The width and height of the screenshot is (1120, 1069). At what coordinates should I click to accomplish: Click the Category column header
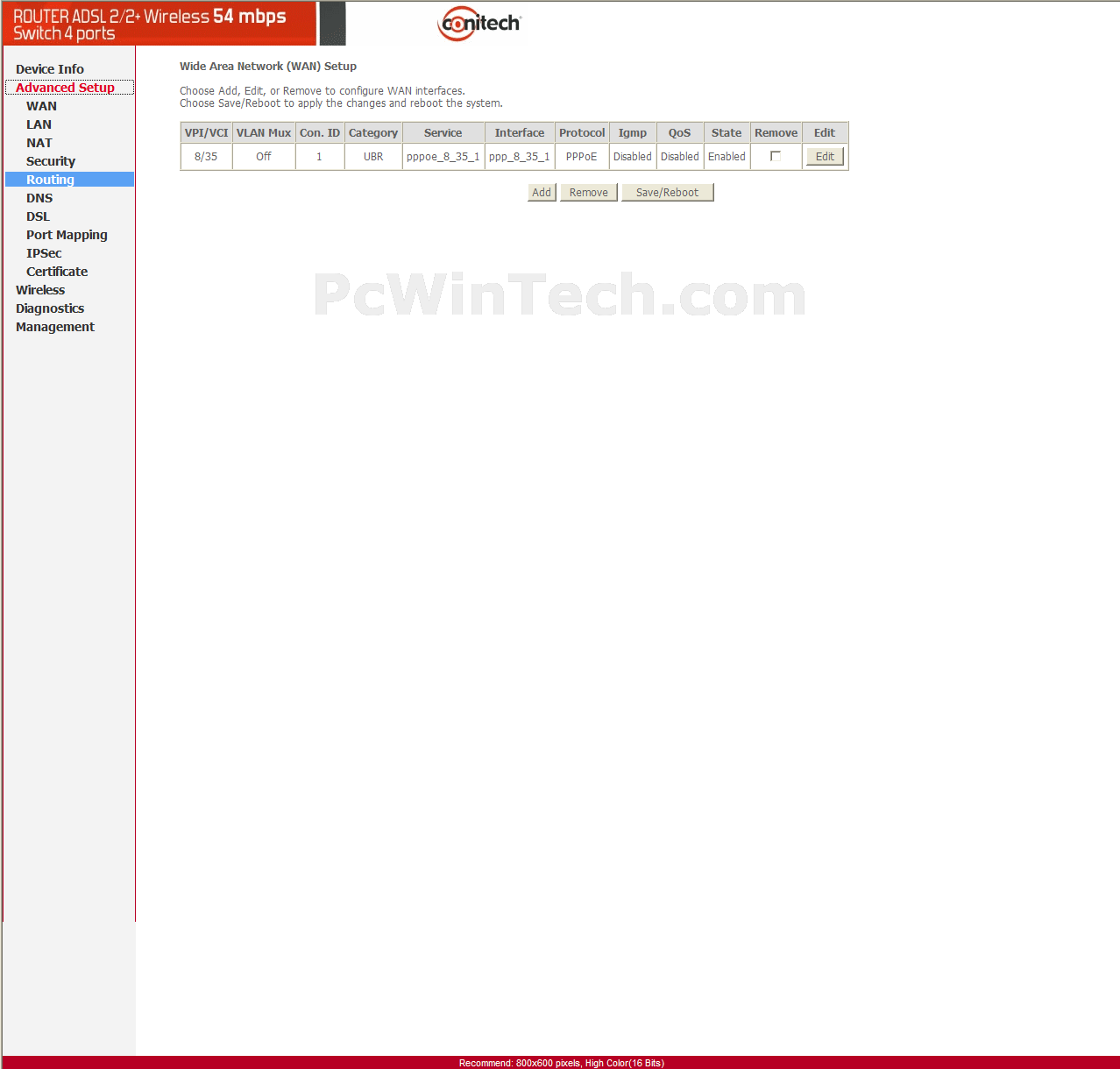pyautogui.click(x=373, y=133)
